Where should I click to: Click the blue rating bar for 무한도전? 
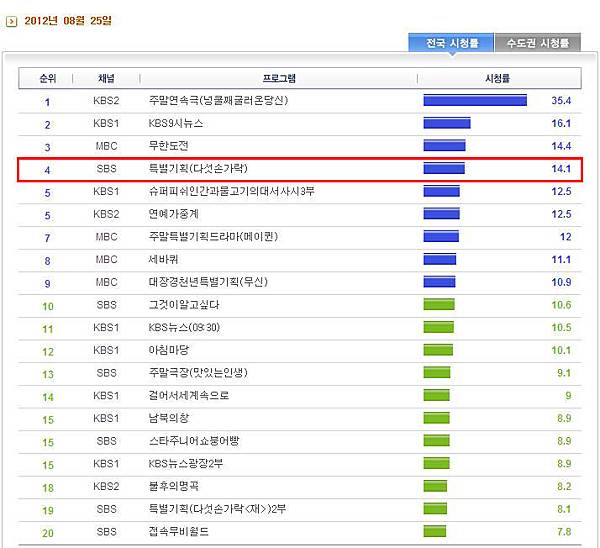click(x=444, y=145)
